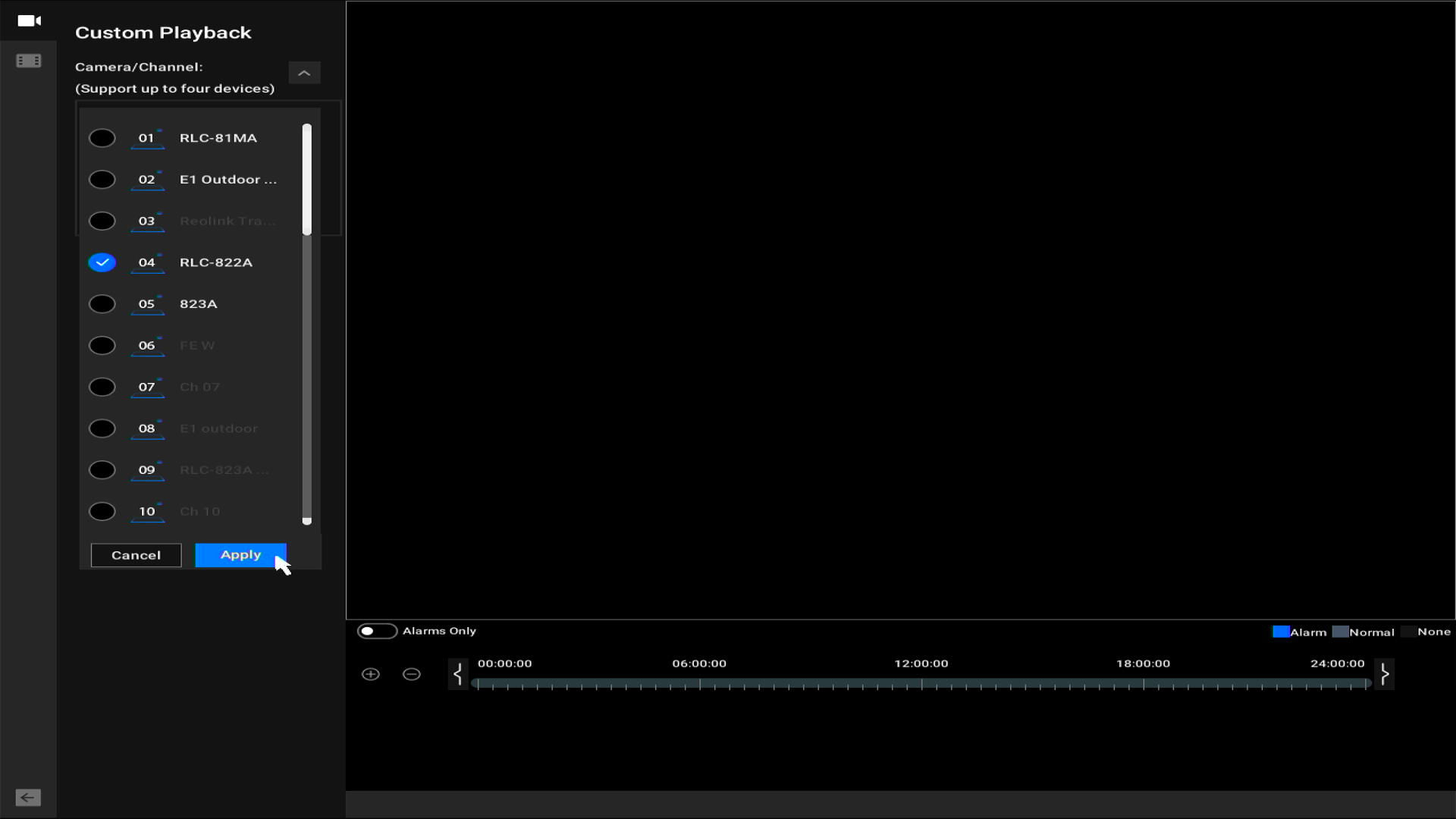Screen dimensions: 1456x819
Task: Enable channel 01 RLC-81MA selection
Action: coord(102,137)
